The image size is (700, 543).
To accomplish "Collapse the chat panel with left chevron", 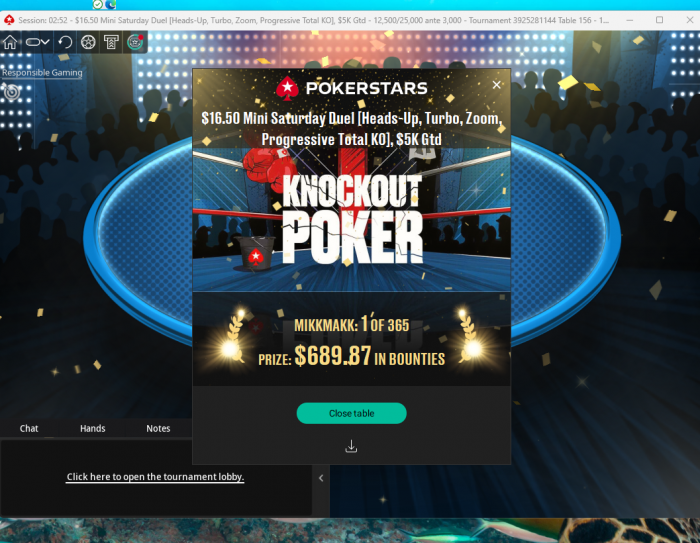I will (321, 478).
